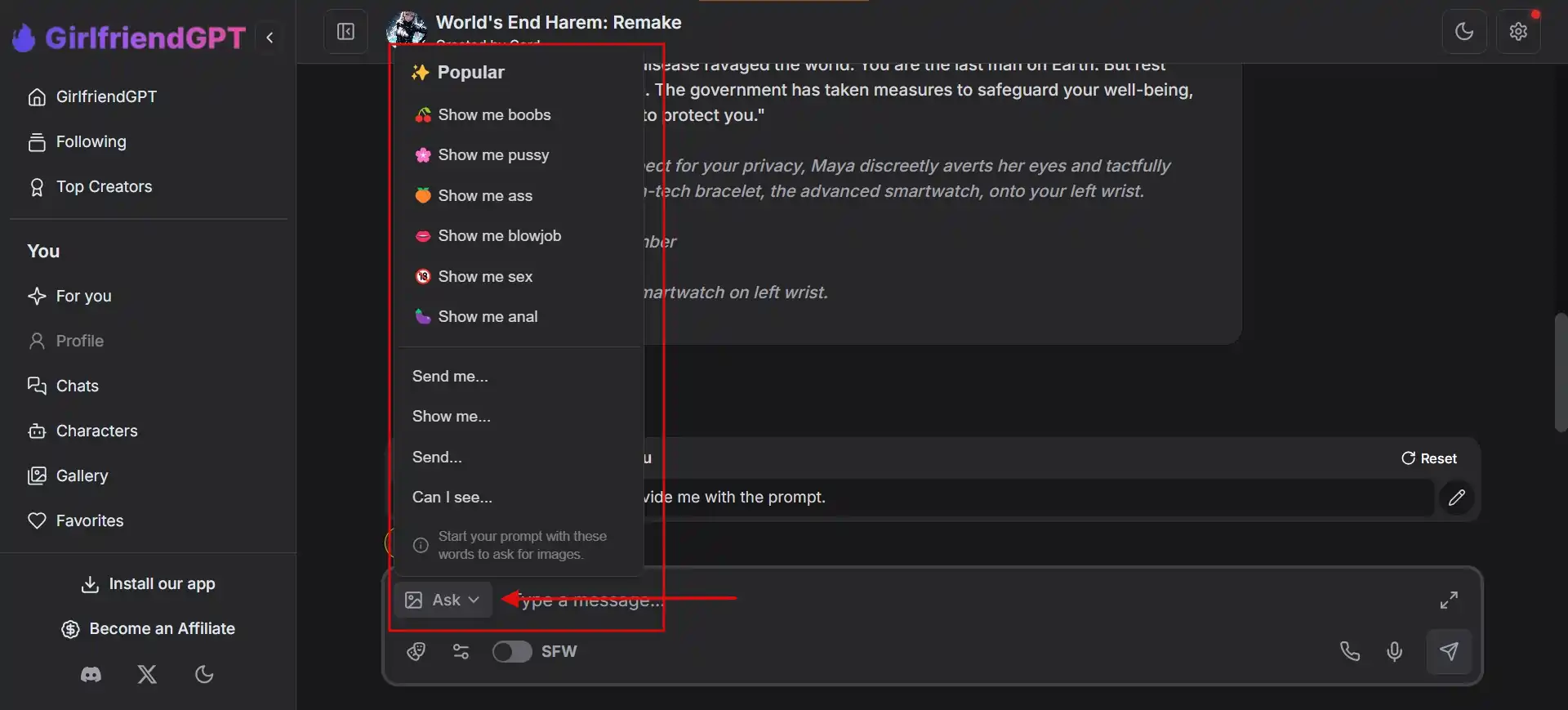Viewport: 1568px width, 710px height.
Task: Click the Popular heading sparkle icon
Action: (420, 72)
